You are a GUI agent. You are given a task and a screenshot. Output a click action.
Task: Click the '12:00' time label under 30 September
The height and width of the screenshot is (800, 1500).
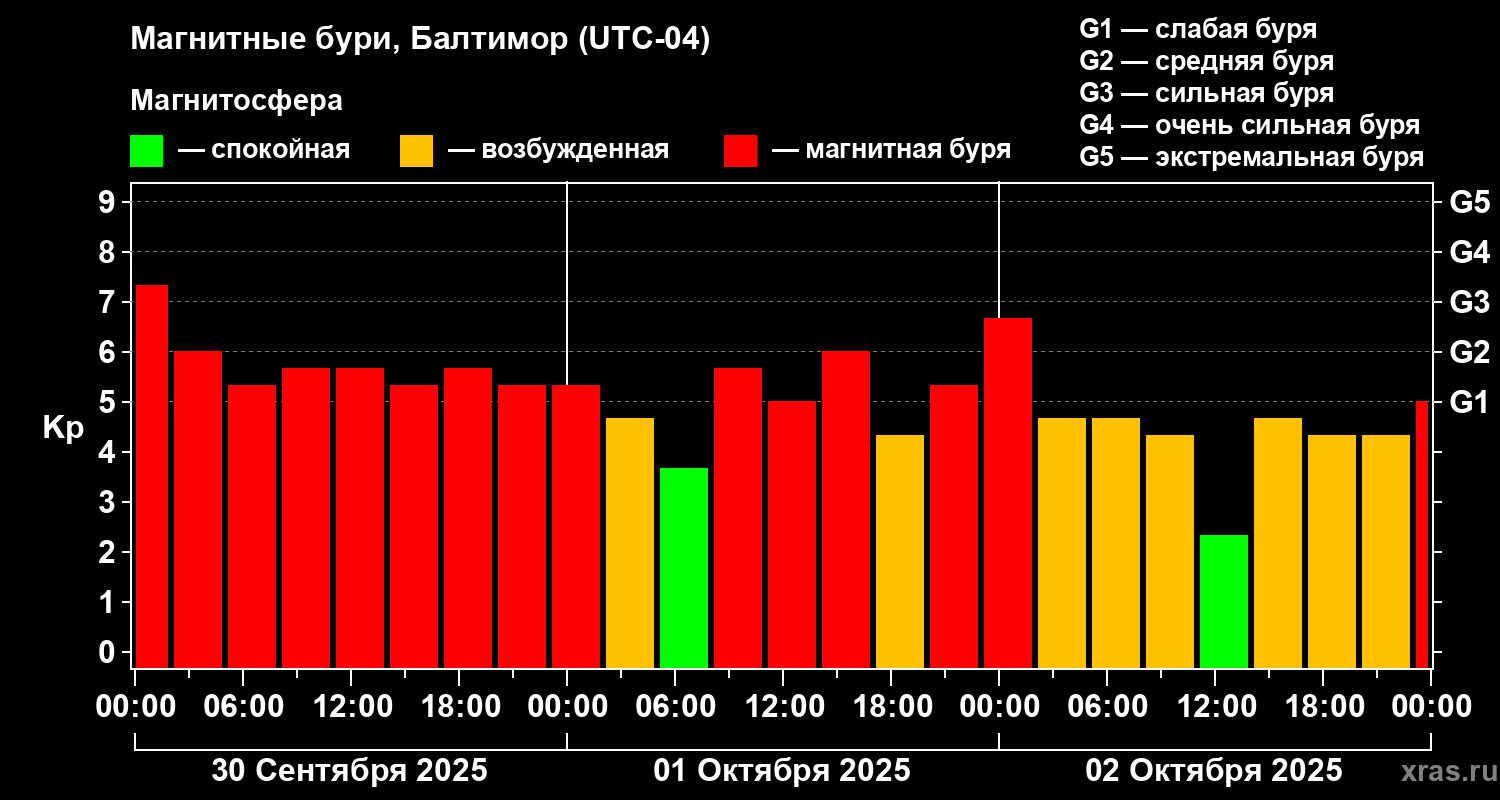(x=351, y=707)
